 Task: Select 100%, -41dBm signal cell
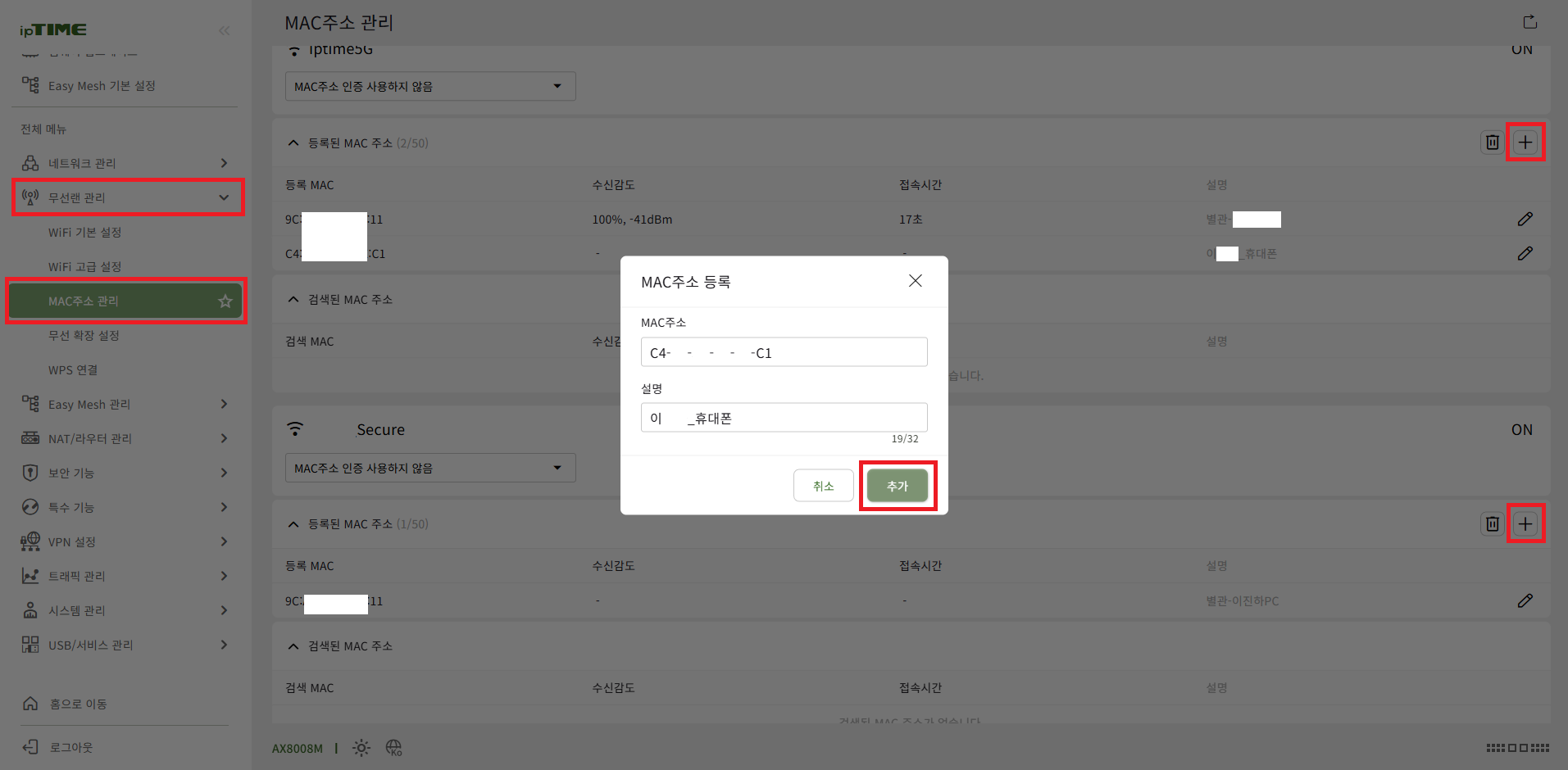pyautogui.click(x=632, y=220)
